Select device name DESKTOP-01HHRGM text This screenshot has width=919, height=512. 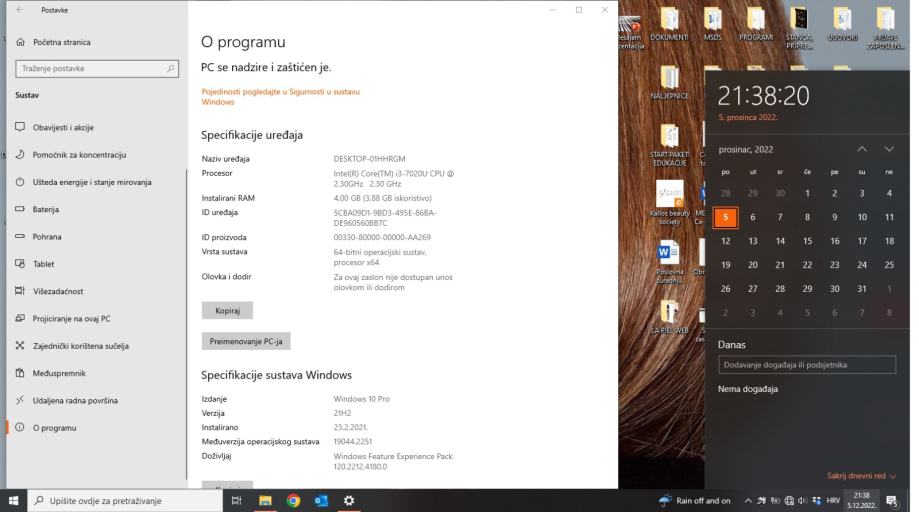[x=369, y=159]
